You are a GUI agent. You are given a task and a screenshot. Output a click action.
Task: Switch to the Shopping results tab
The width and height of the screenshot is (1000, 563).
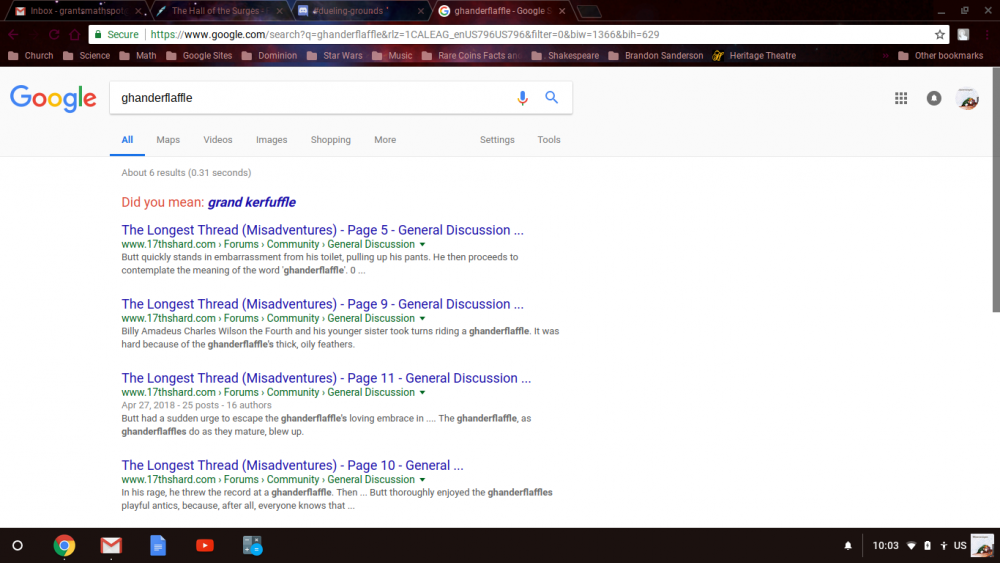(x=330, y=140)
